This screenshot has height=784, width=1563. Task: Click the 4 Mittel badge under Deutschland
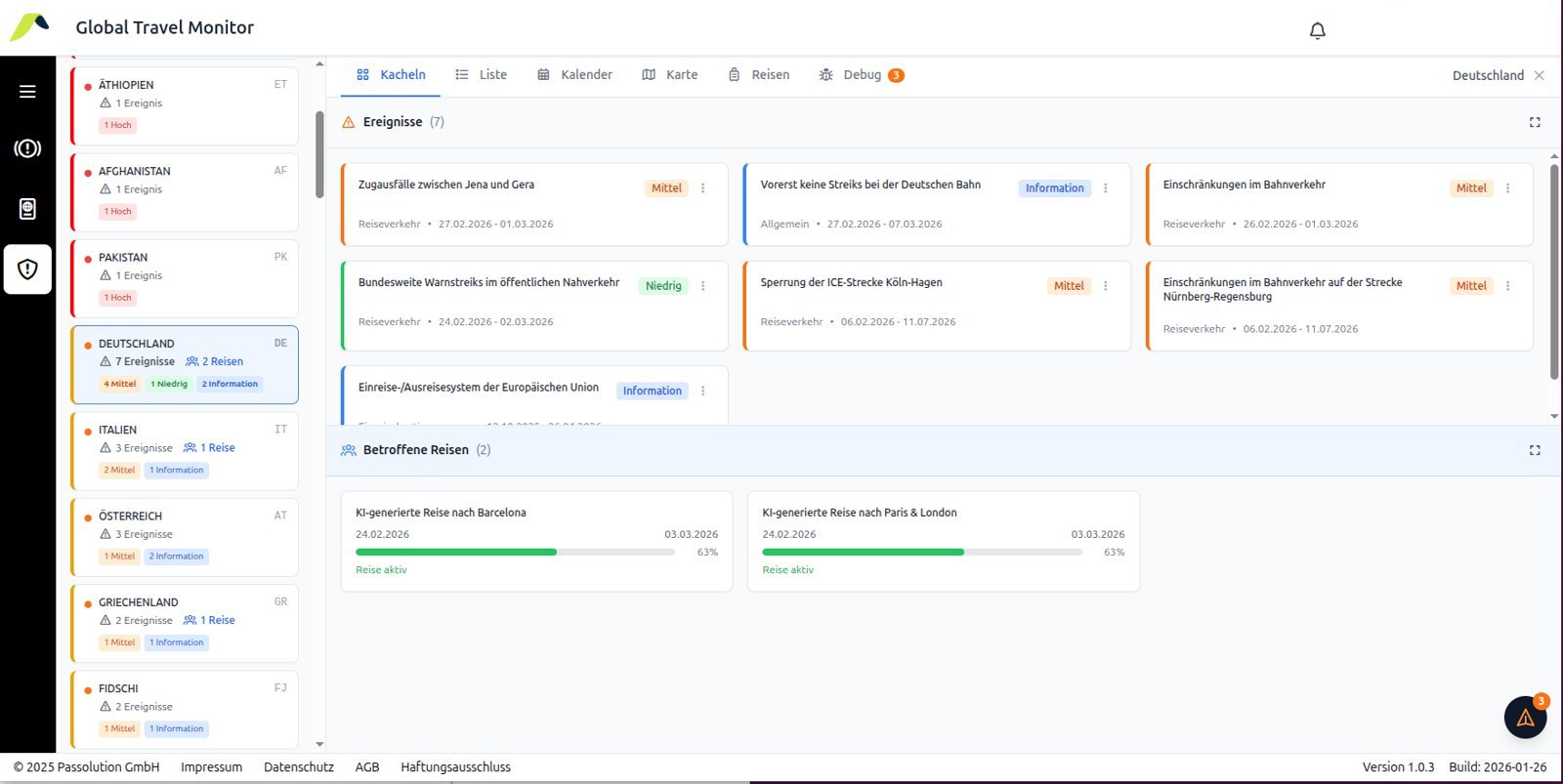pos(120,384)
